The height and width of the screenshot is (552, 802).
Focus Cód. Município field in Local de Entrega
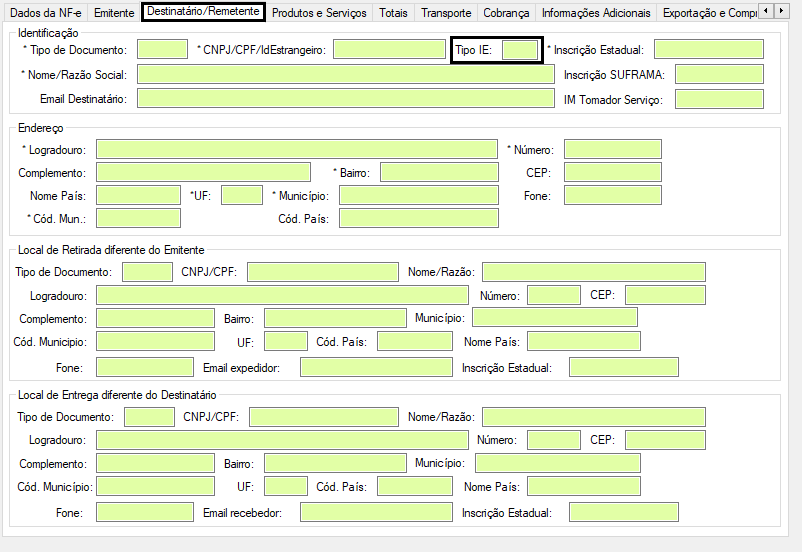tap(155, 486)
